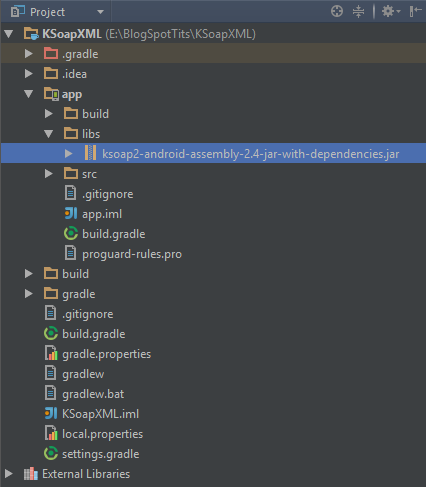Expand the gradle folder arrow

(x=29, y=294)
